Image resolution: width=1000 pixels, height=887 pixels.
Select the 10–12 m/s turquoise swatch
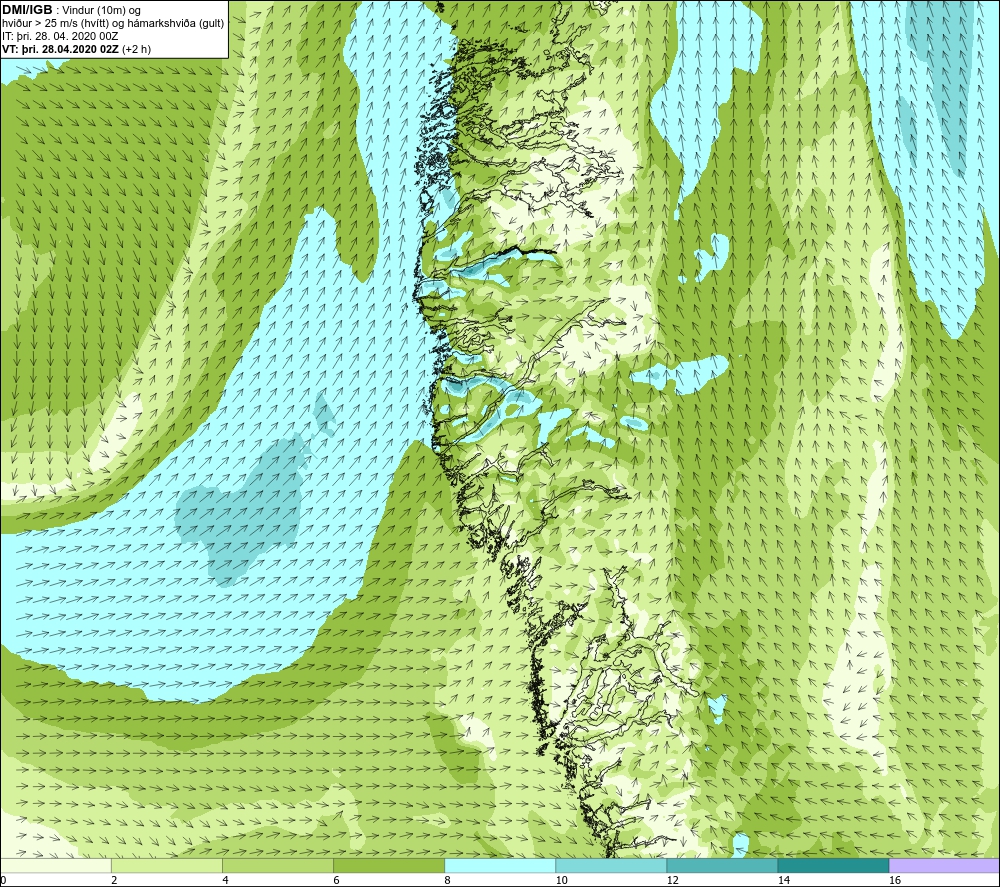(610, 865)
